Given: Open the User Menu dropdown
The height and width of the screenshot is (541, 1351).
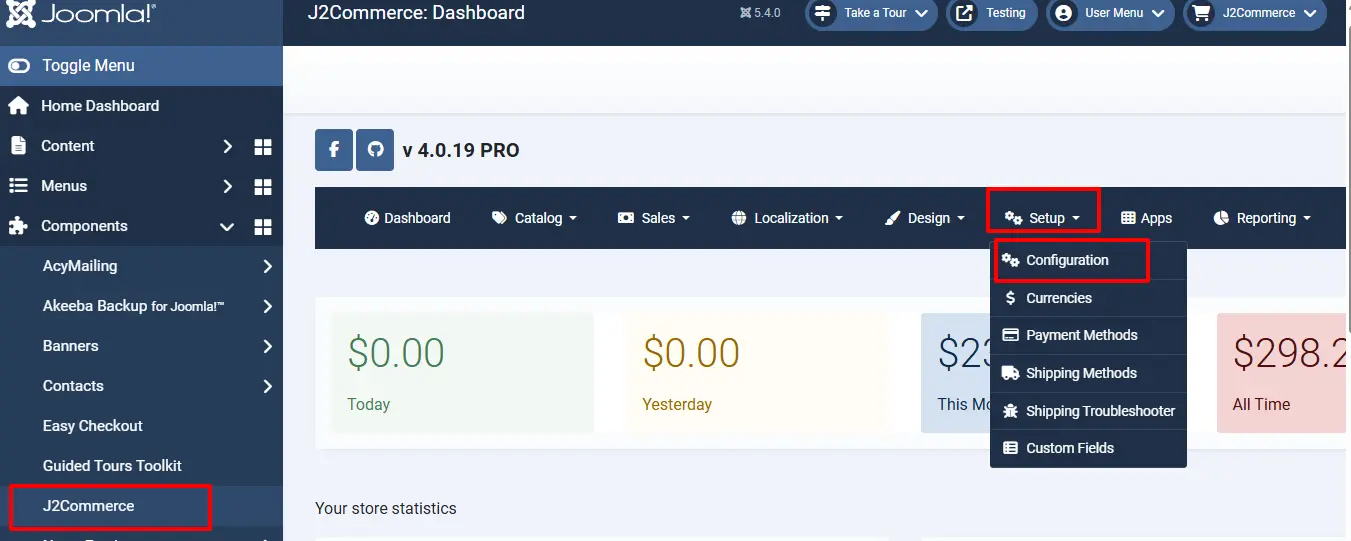Looking at the screenshot, I should [1110, 13].
